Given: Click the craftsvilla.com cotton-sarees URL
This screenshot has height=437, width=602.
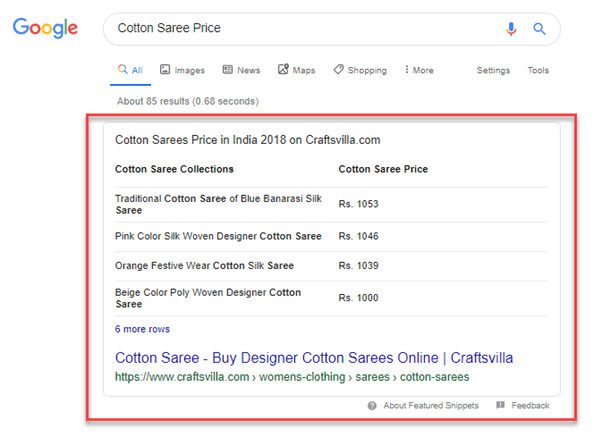Looking at the screenshot, I should pos(292,377).
